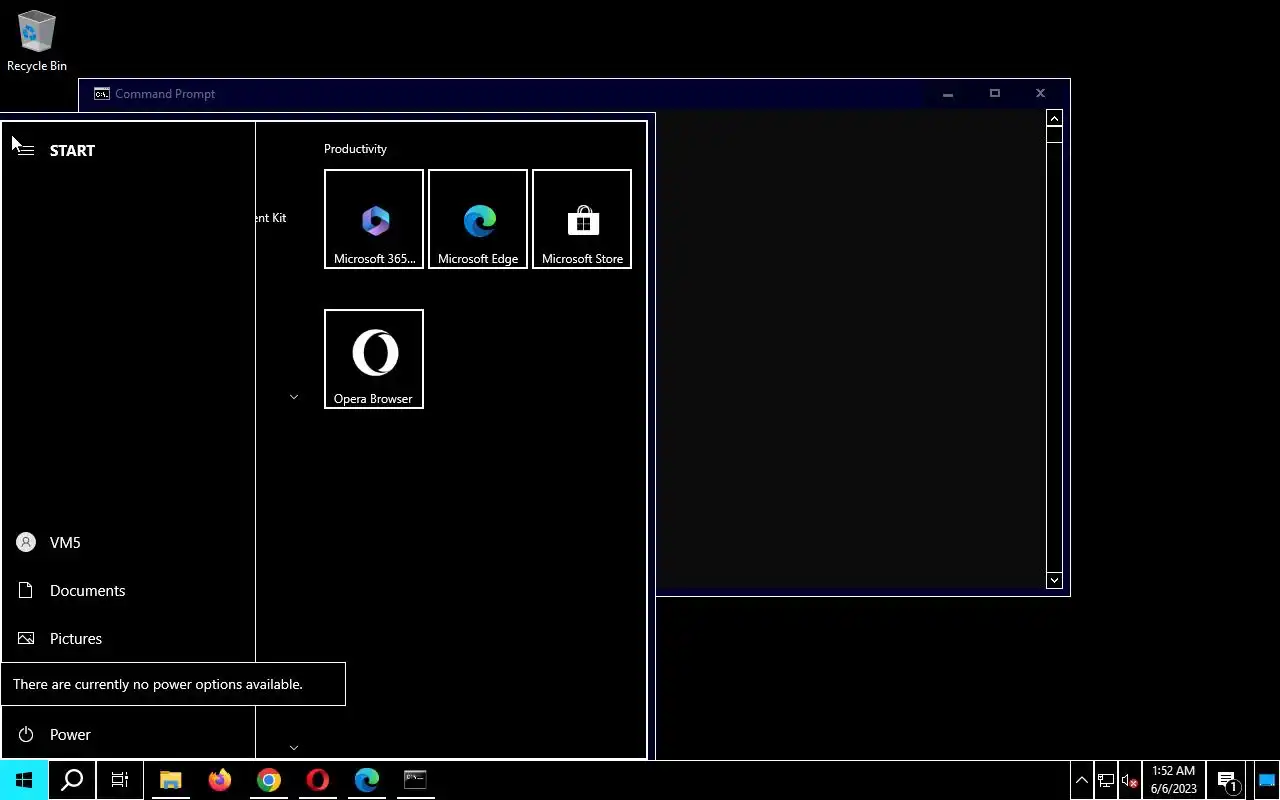Launch Firefox from taskbar
This screenshot has width=1280, height=800.
[220, 780]
